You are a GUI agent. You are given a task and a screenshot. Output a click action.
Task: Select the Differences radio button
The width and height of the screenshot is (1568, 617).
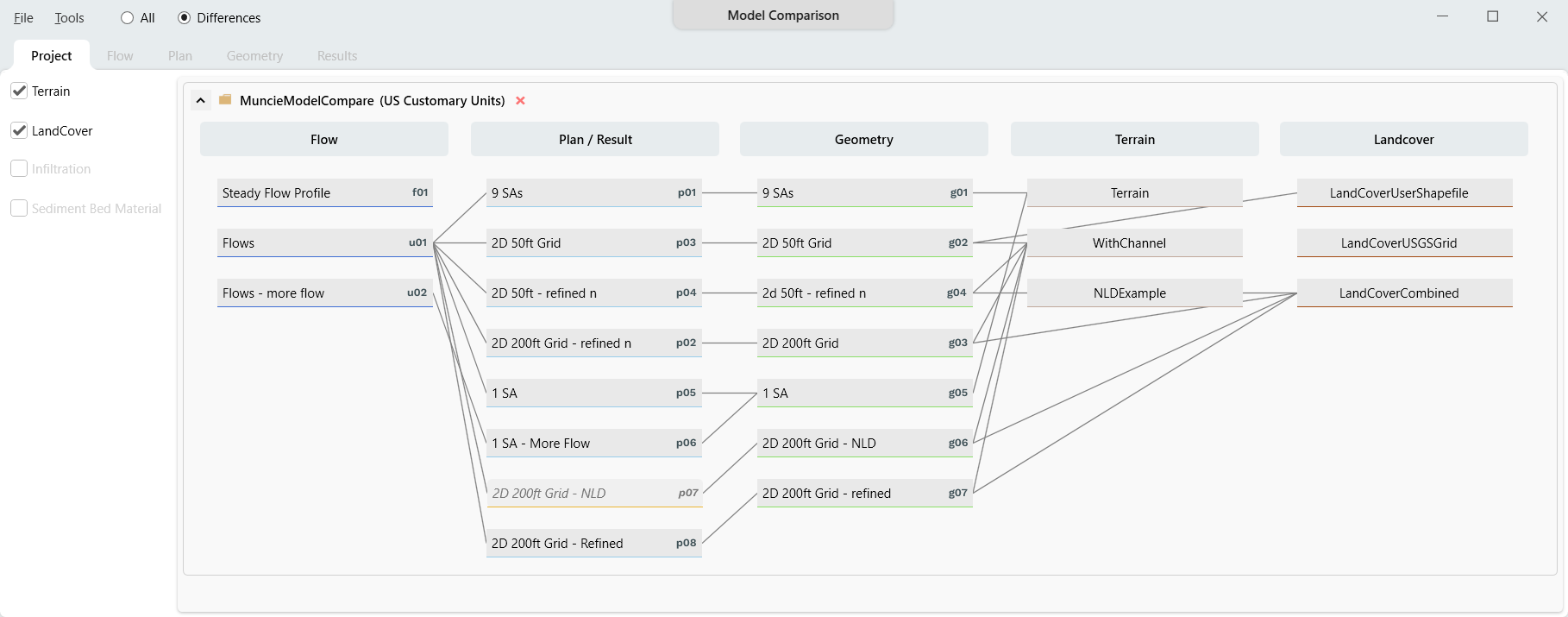tap(185, 18)
